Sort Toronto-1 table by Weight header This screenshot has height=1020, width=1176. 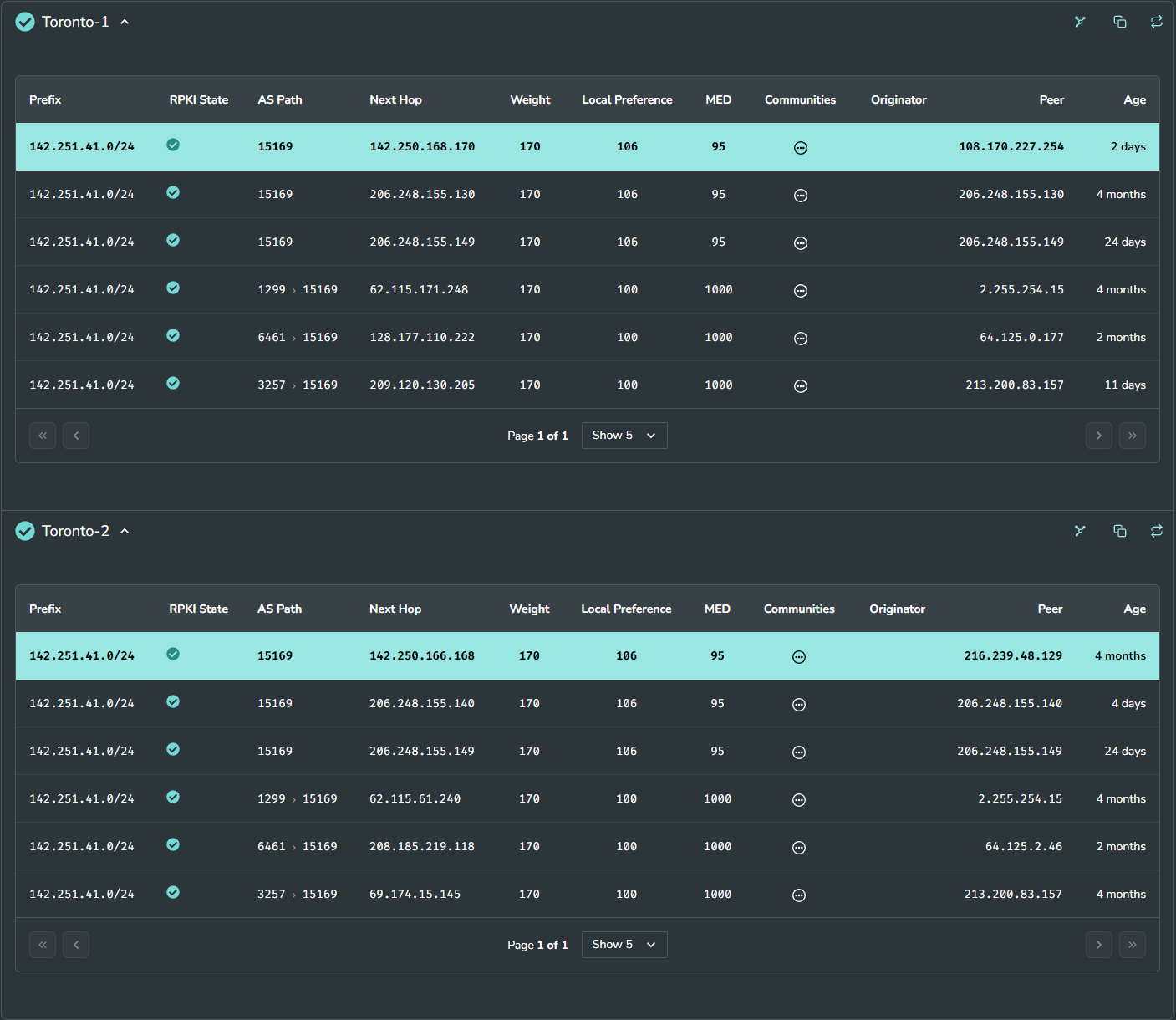[530, 99]
